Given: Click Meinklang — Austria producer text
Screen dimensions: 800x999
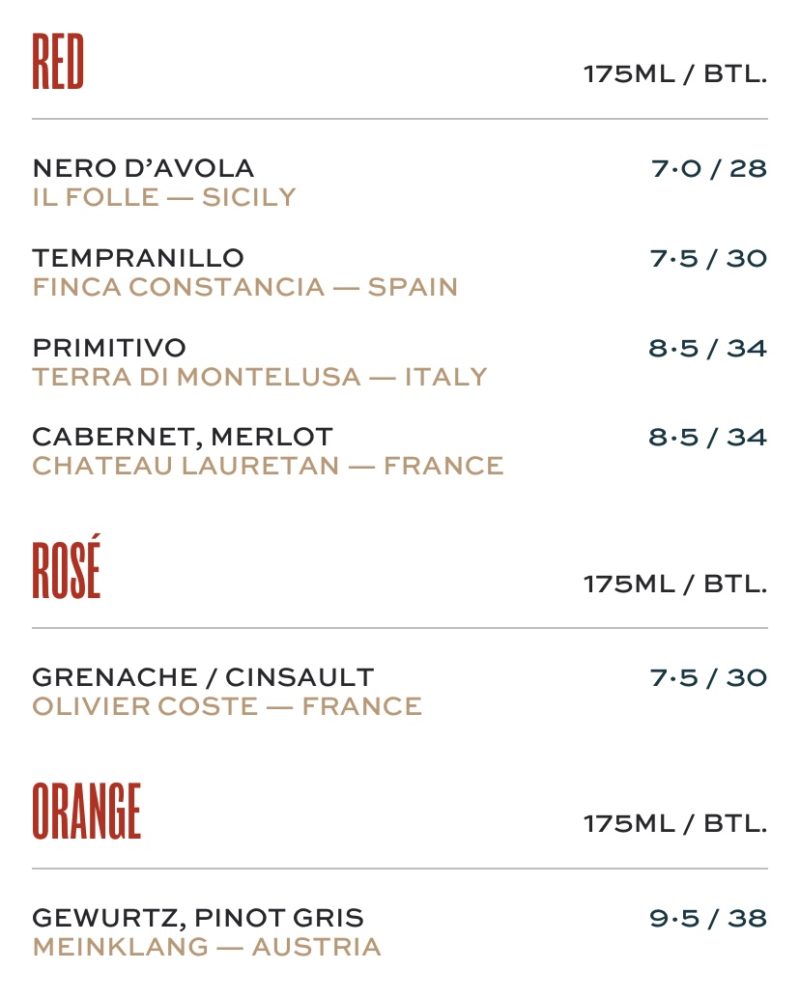Looking at the screenshot, I should point(207,946).
